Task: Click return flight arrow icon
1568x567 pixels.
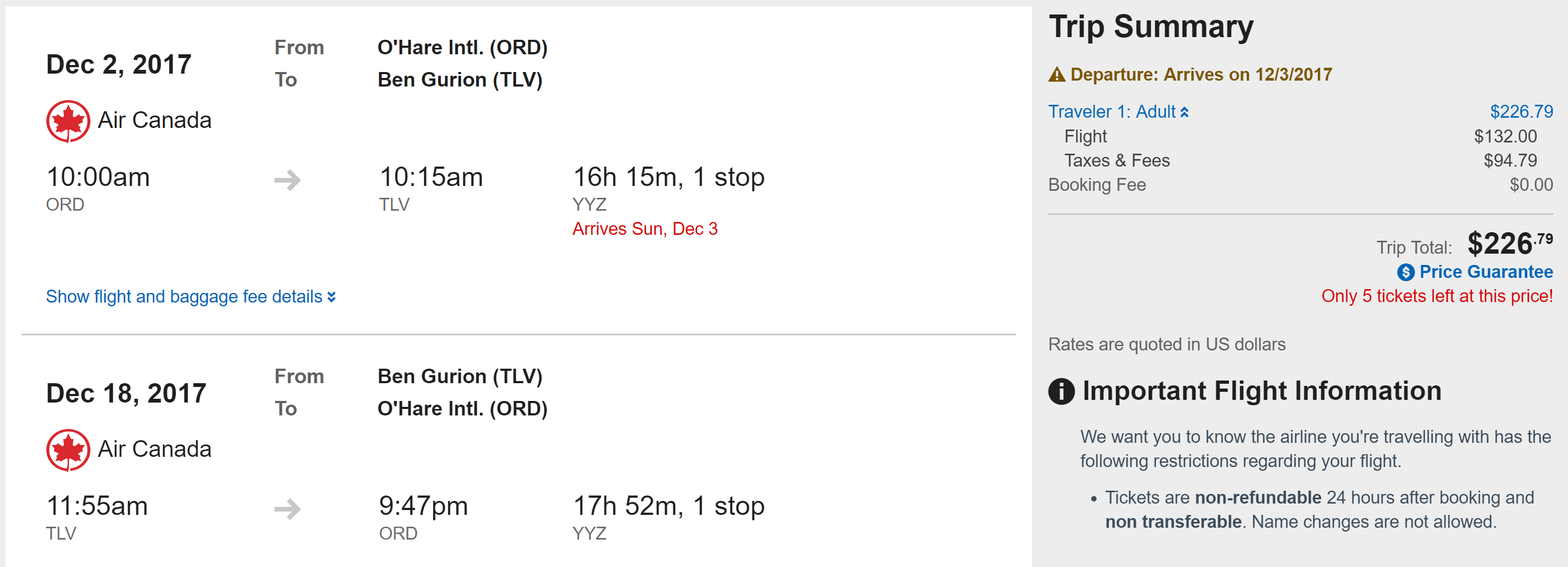Action: 287,508
